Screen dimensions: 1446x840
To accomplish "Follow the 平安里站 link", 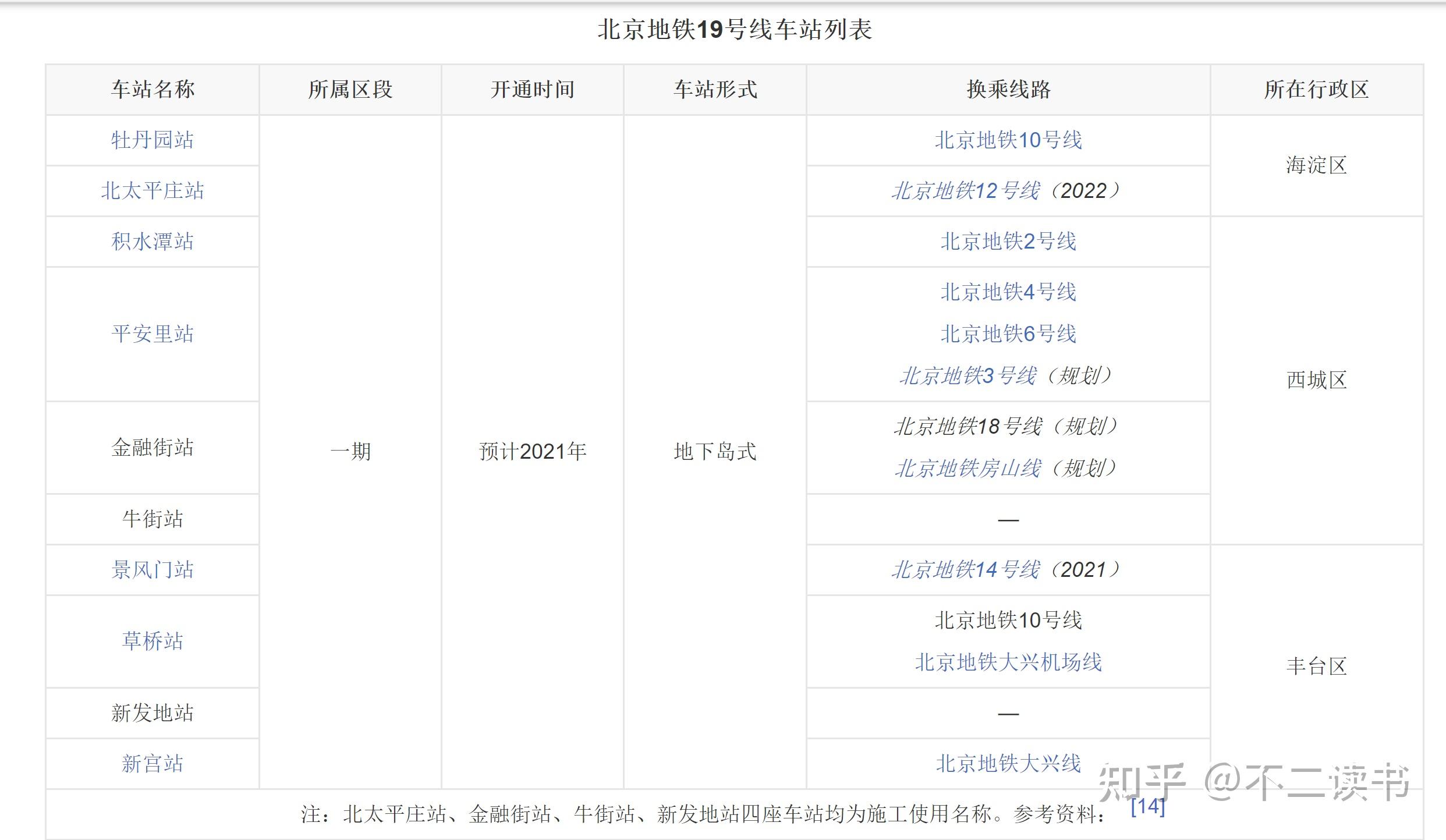I will [152, 334].
